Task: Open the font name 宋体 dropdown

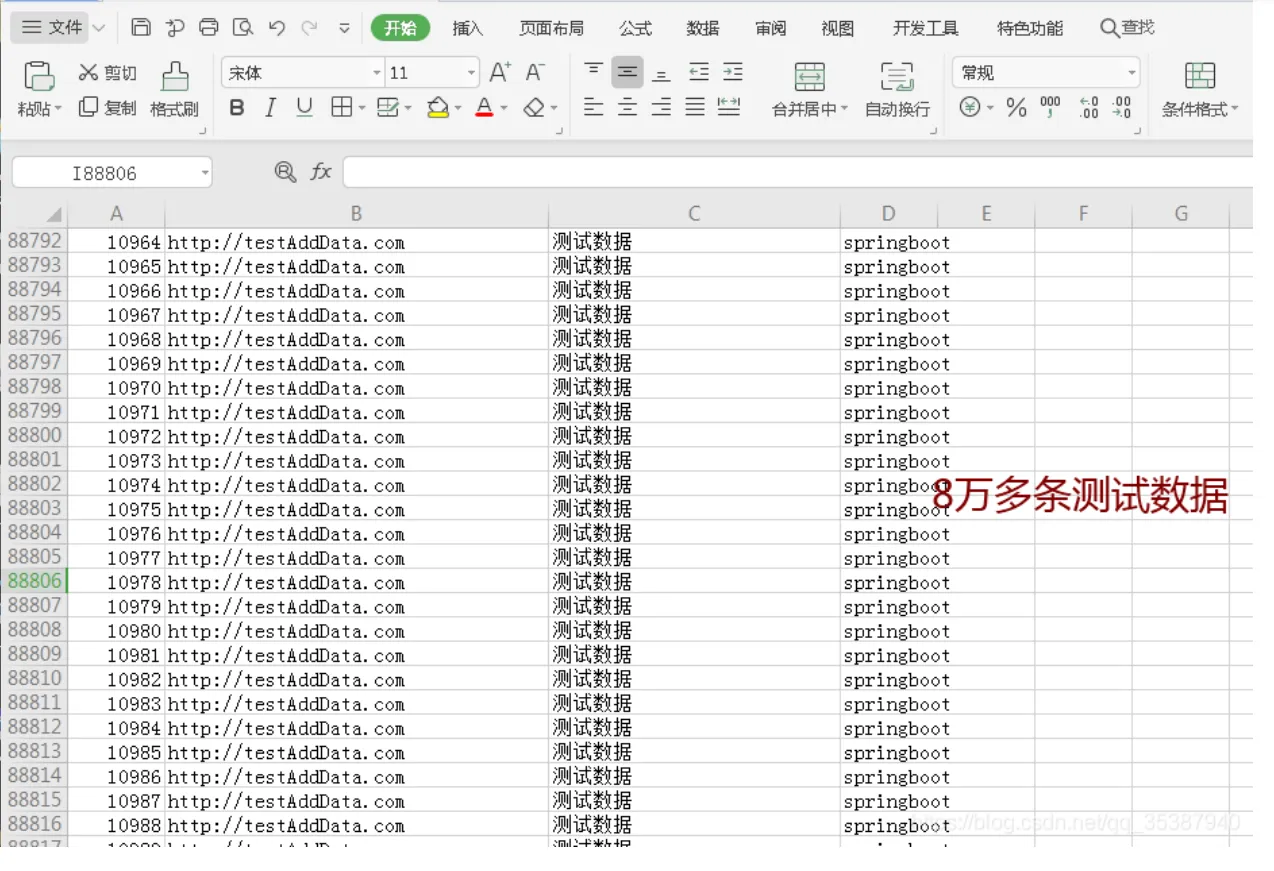Action: click(377, 73)
